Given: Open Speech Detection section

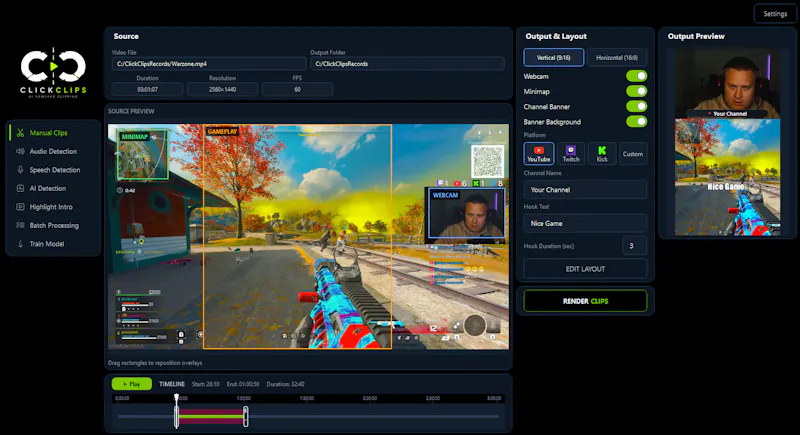Looking at the screenshot, I should (x=54, y=170).
